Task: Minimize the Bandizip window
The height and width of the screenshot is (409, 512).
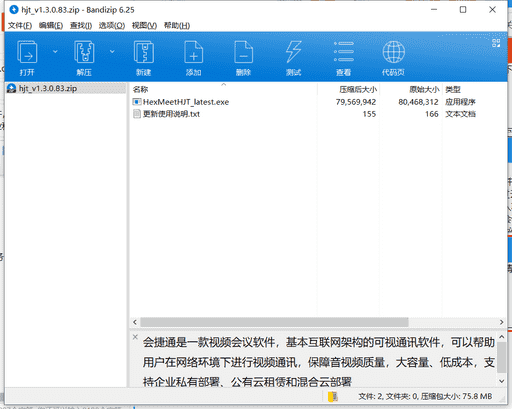Action: click(434, 10)
